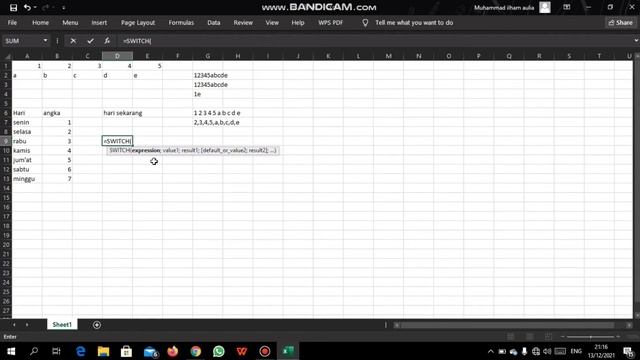Image resolution: width=640 pixels, height=360 pixels.
Task: Open the Windows Start menu
Action: (11, 351)
